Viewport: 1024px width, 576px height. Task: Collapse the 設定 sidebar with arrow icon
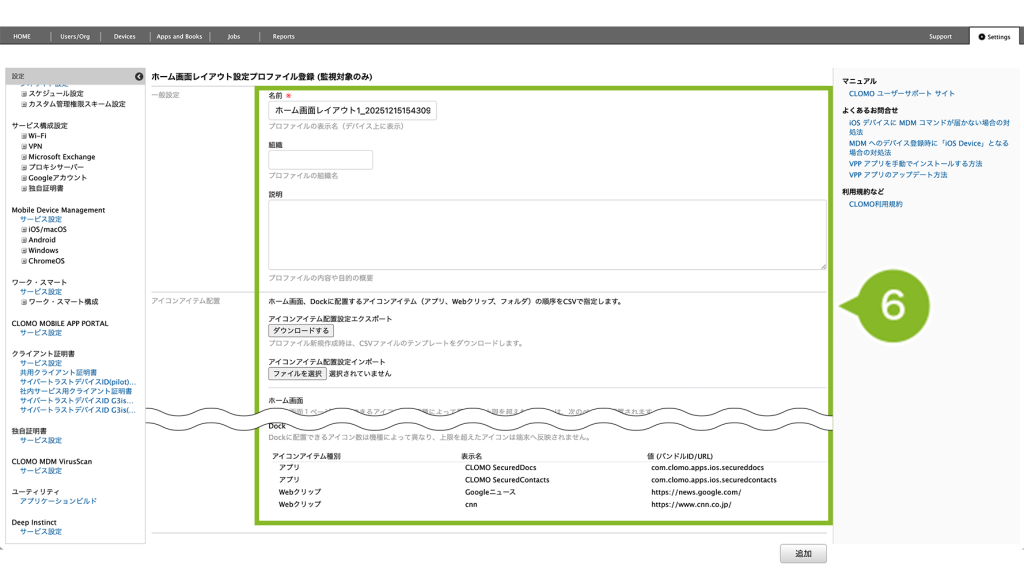(x=139, y=76)
